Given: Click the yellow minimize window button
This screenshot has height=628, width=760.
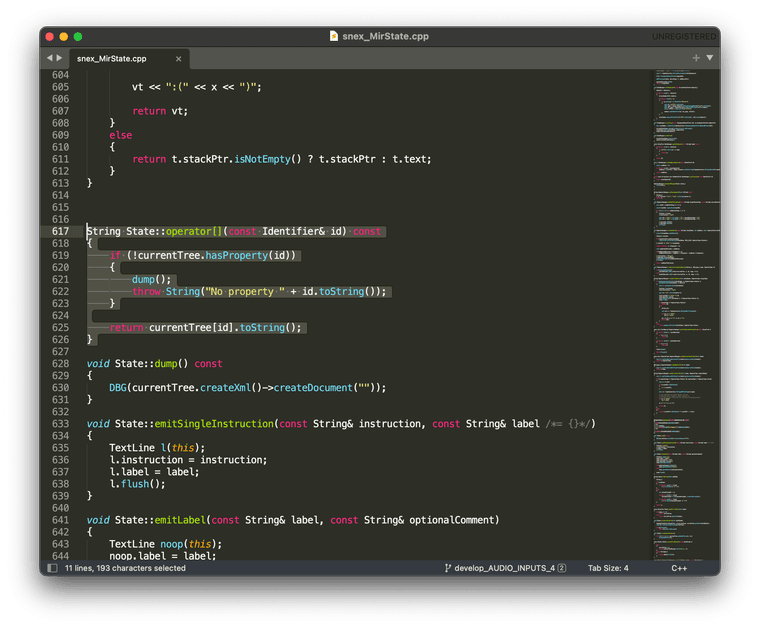Looking at the screenshot, I should coord(63,36).
